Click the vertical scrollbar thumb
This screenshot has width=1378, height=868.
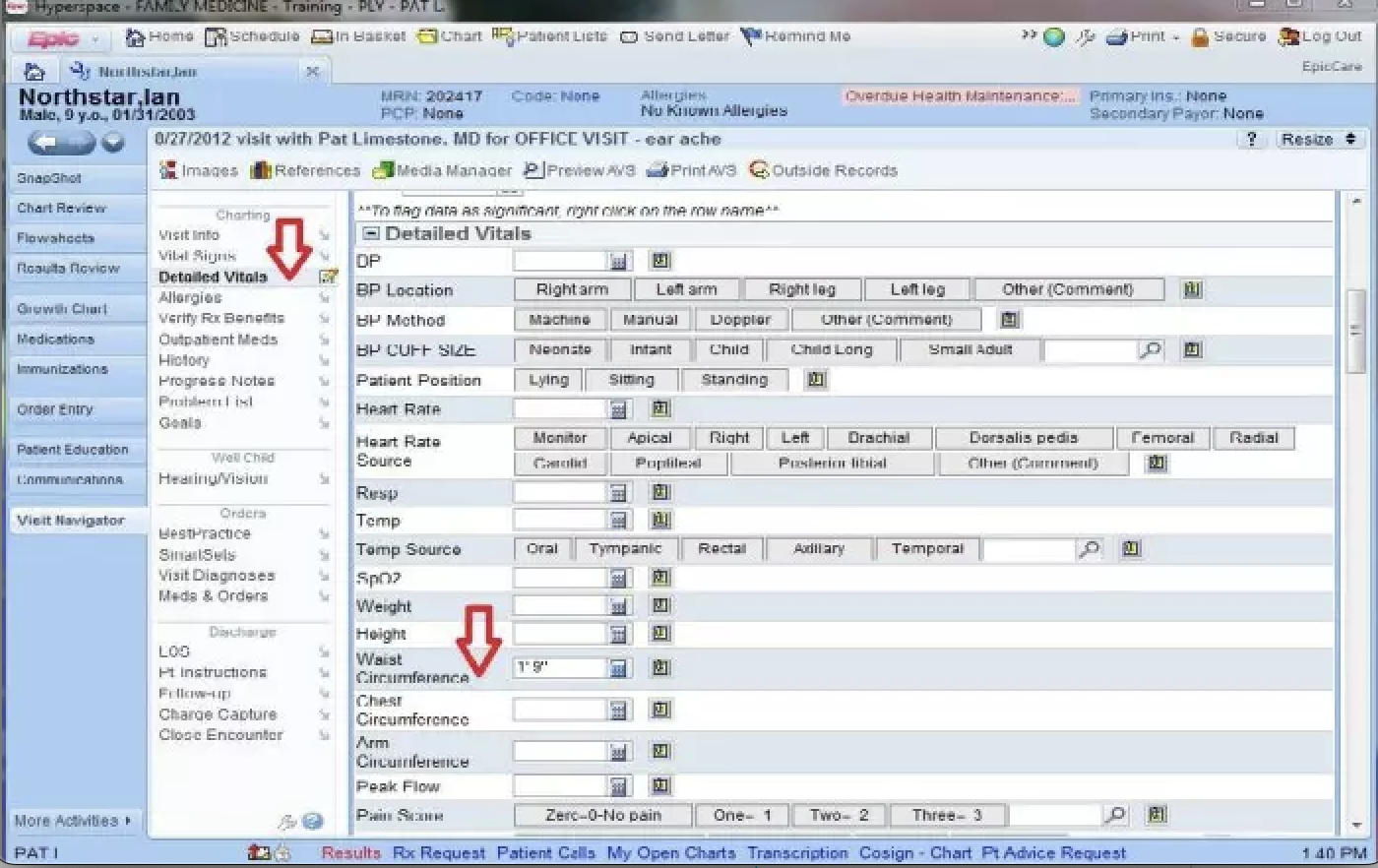[x=1356, y=331]
